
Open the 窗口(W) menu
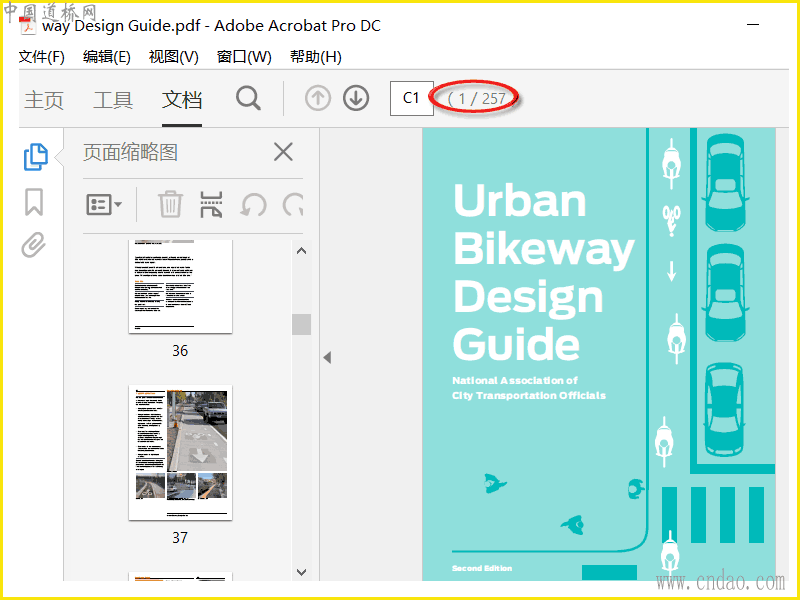[x=244, y=57]
